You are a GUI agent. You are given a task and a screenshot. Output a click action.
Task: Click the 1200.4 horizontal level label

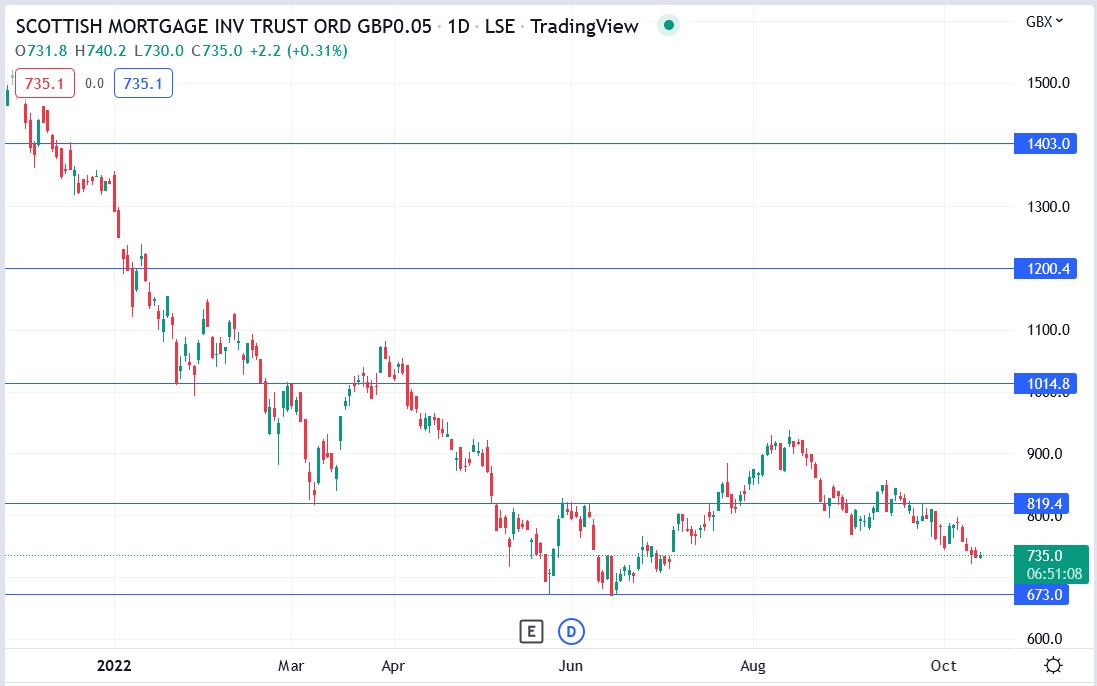[x=1043, y=268]
